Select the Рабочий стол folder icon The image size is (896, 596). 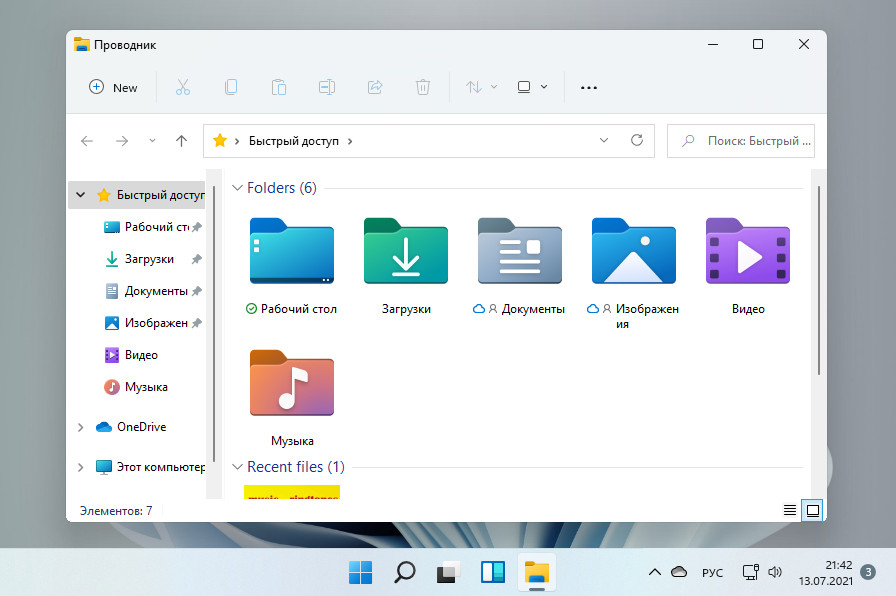coord(292,251)
